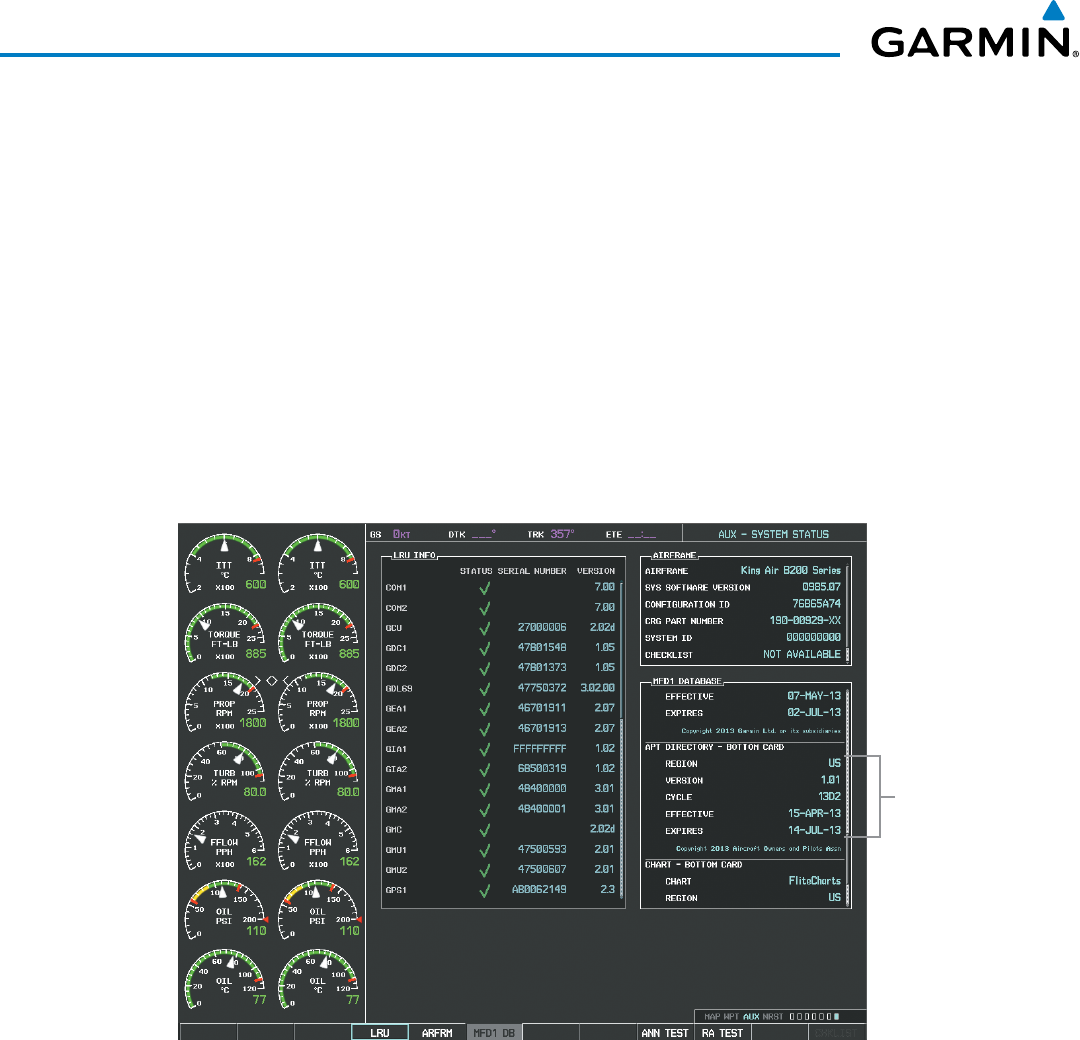Select the ARFRM softkey
The image size is (1080, 1040).
(437, 1032)
